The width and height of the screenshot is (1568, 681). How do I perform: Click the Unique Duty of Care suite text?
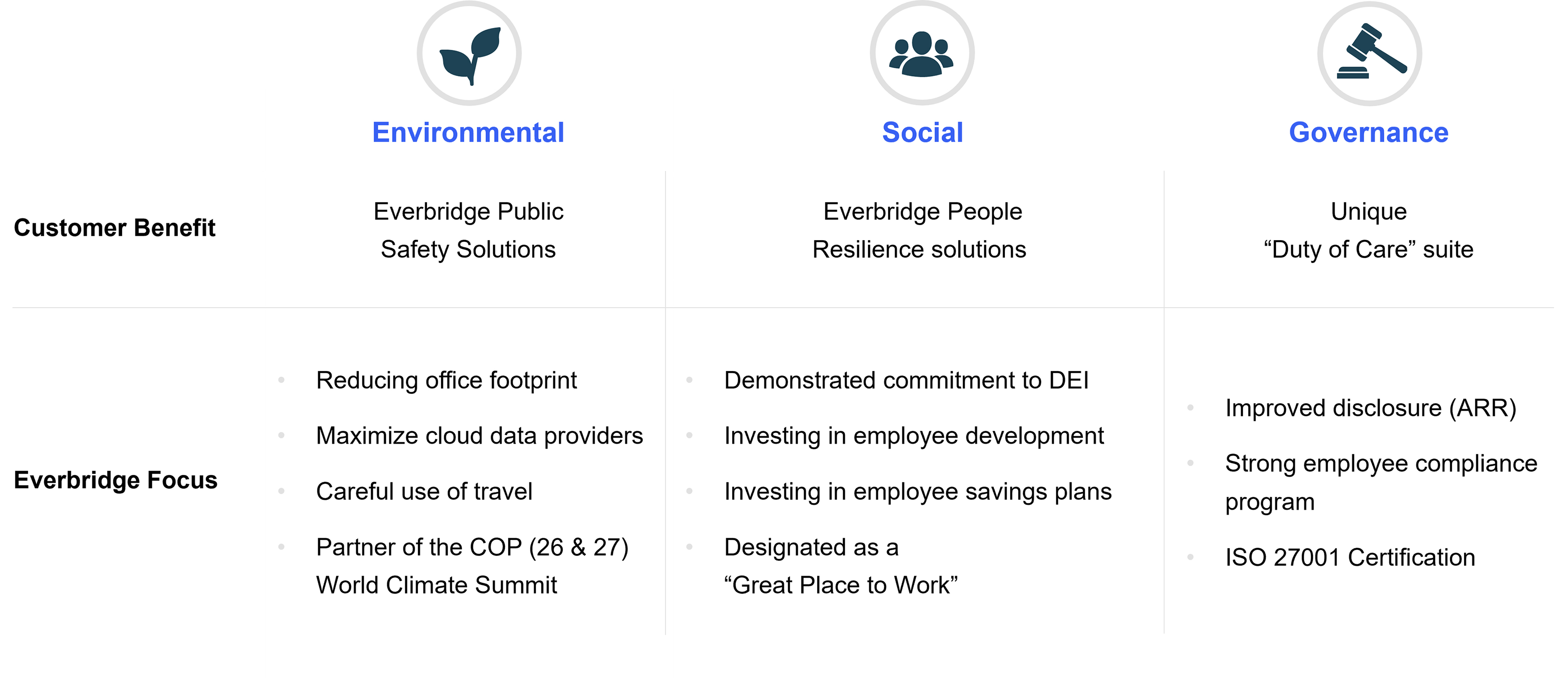(1368, 230)
